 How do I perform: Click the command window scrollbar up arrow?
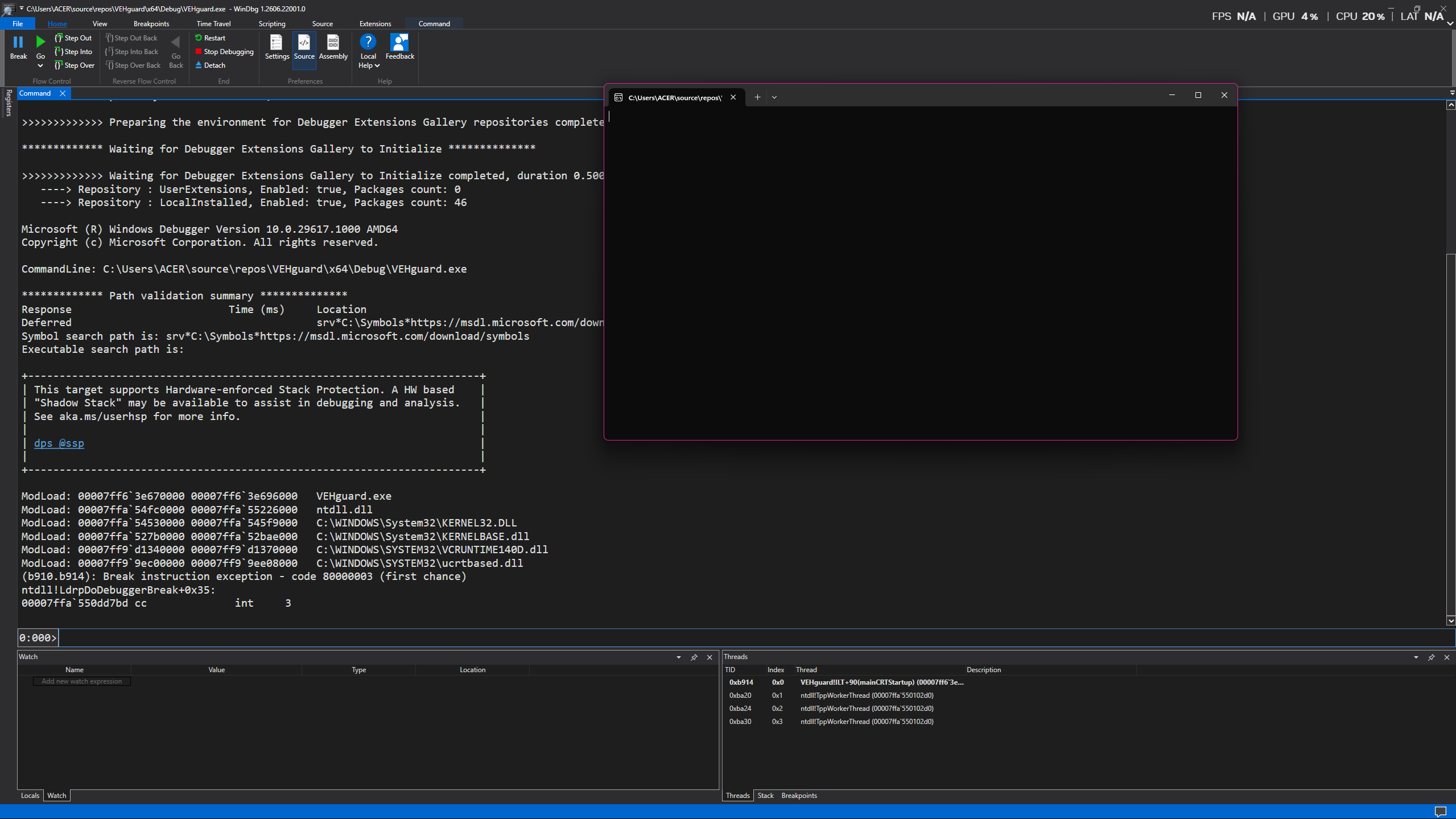[x=1451, y=105]
